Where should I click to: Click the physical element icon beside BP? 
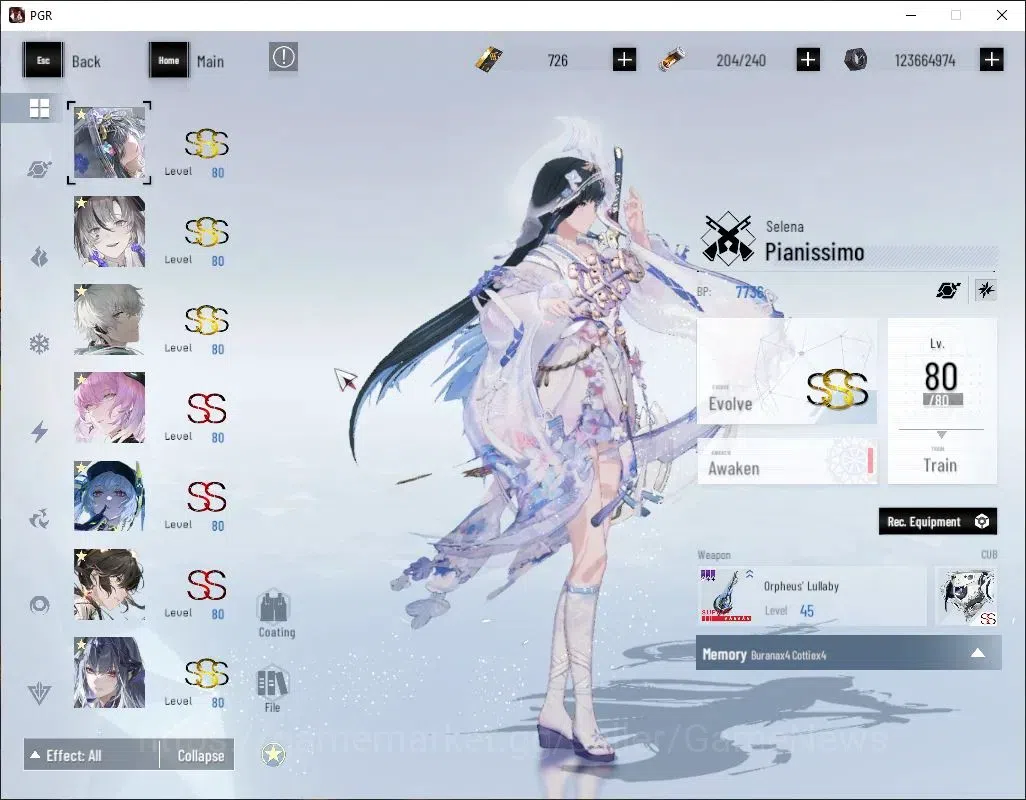(948, 290)
